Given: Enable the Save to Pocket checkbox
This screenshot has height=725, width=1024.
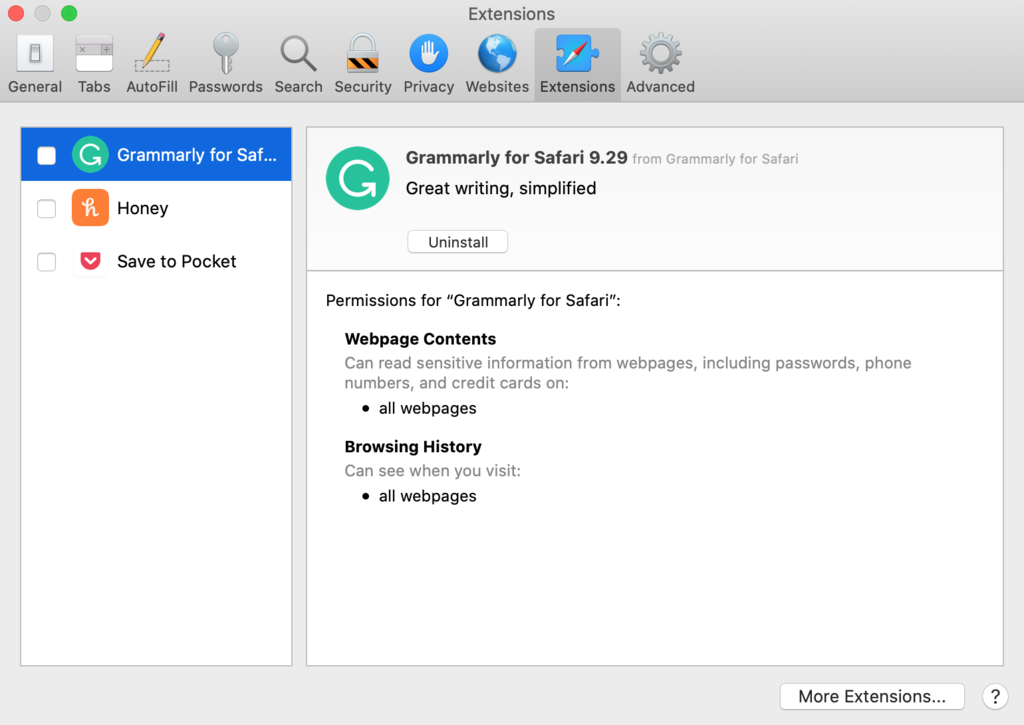Looking at the screenshot, I should click(x=46, y=261).
